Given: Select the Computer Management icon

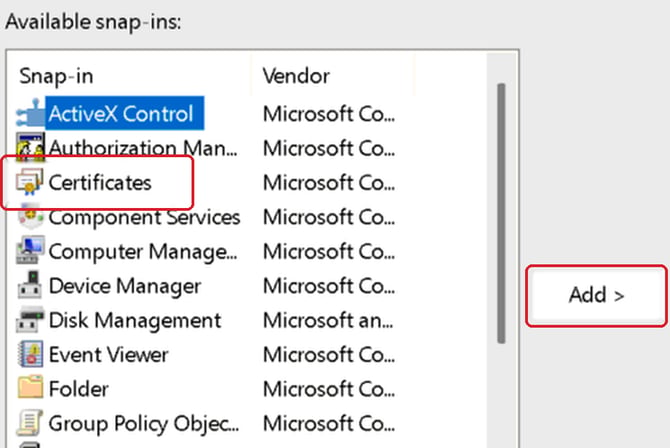Looking at the screenshot, I should point(30,251).
